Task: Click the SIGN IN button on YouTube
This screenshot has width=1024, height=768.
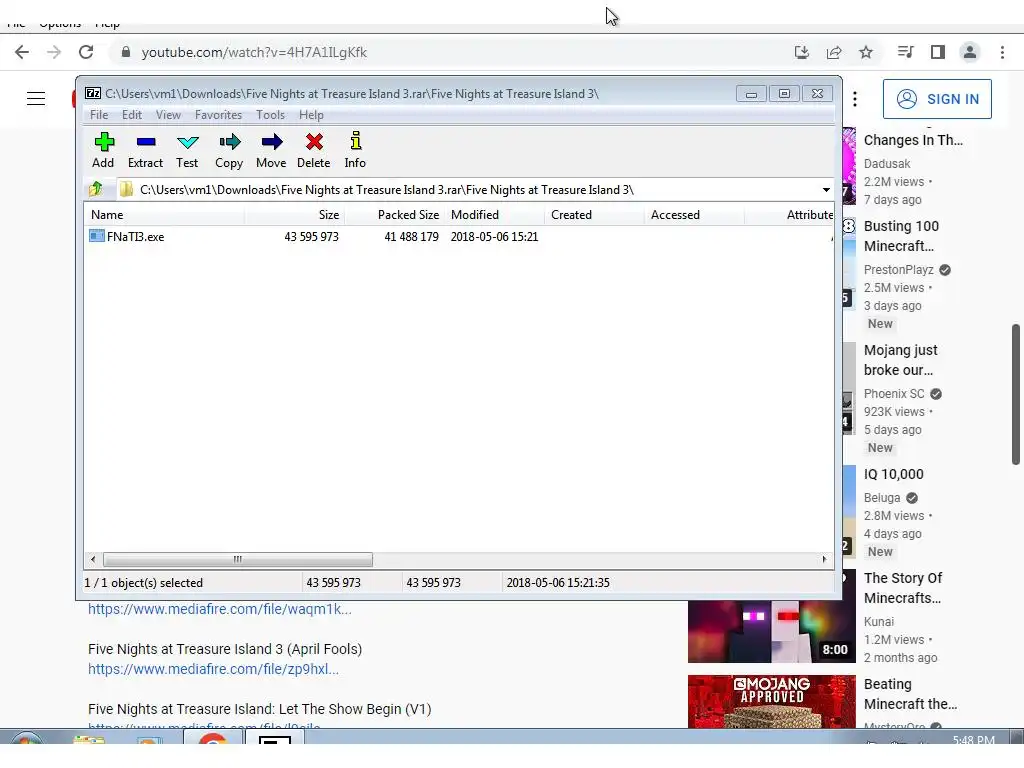Action: pyautogui.click(x=937, y=99)
